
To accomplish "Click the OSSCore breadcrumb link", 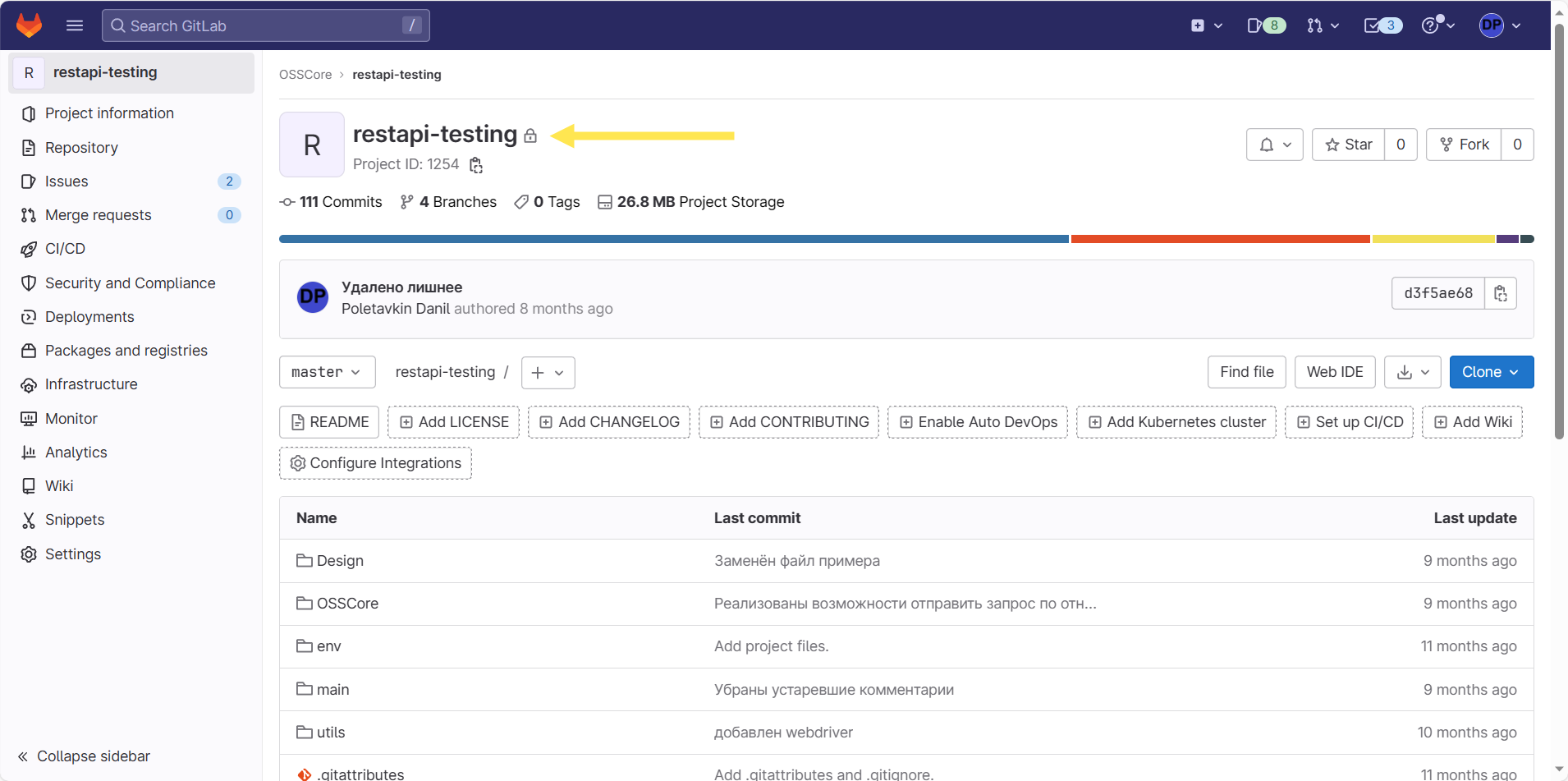I will [305, 75].
